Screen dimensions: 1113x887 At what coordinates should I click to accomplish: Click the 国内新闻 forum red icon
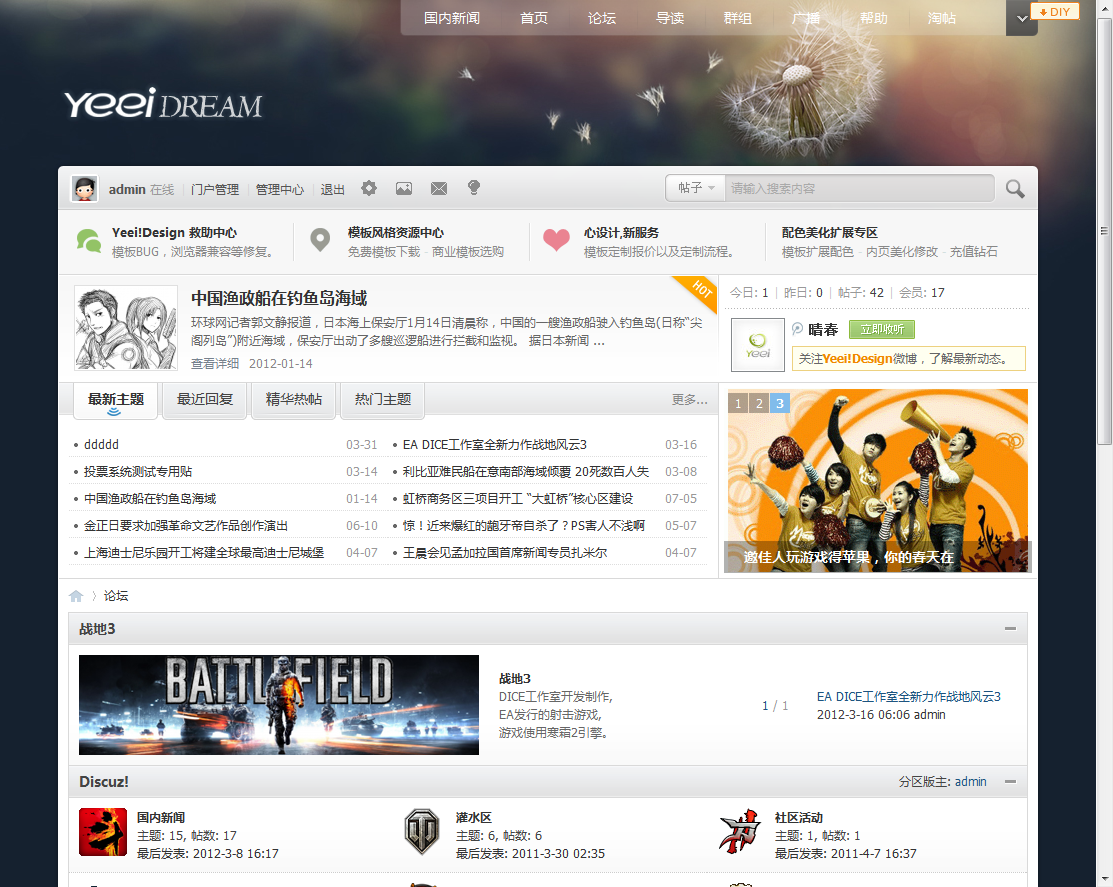tap(103, 832)
